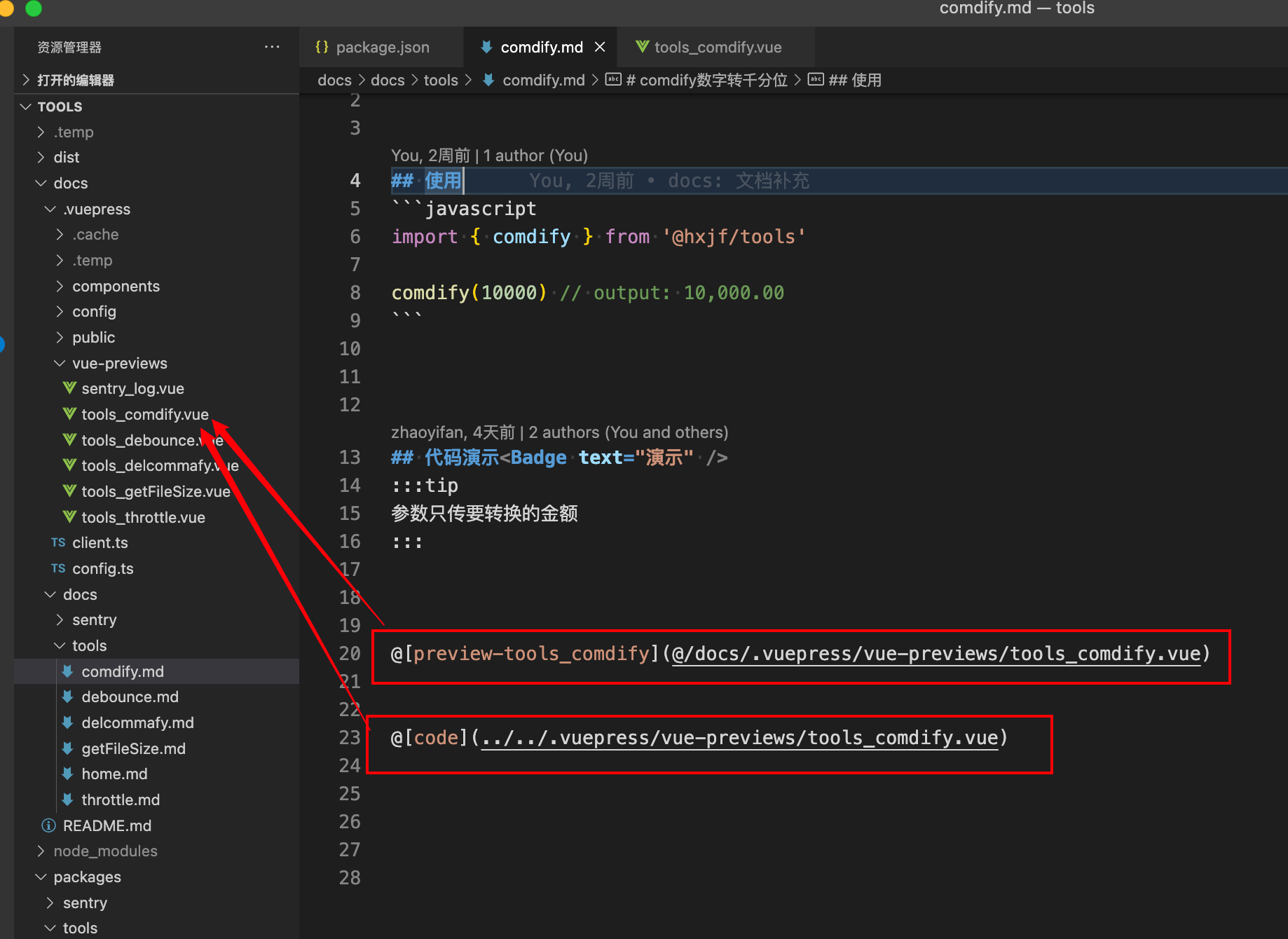1288x939 pixels.
Task: Close the comdify.md editor tab
Action: point(600,47)
